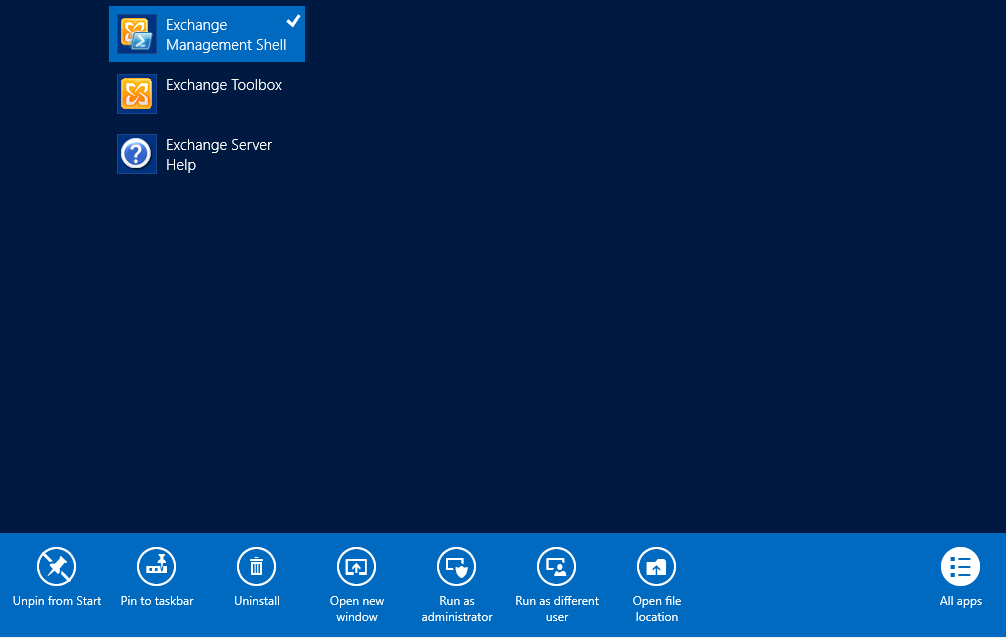Click the Unpin from Start pin icon
The image size is (1006, 638).
pyautogui.click(x=56, y=566)
